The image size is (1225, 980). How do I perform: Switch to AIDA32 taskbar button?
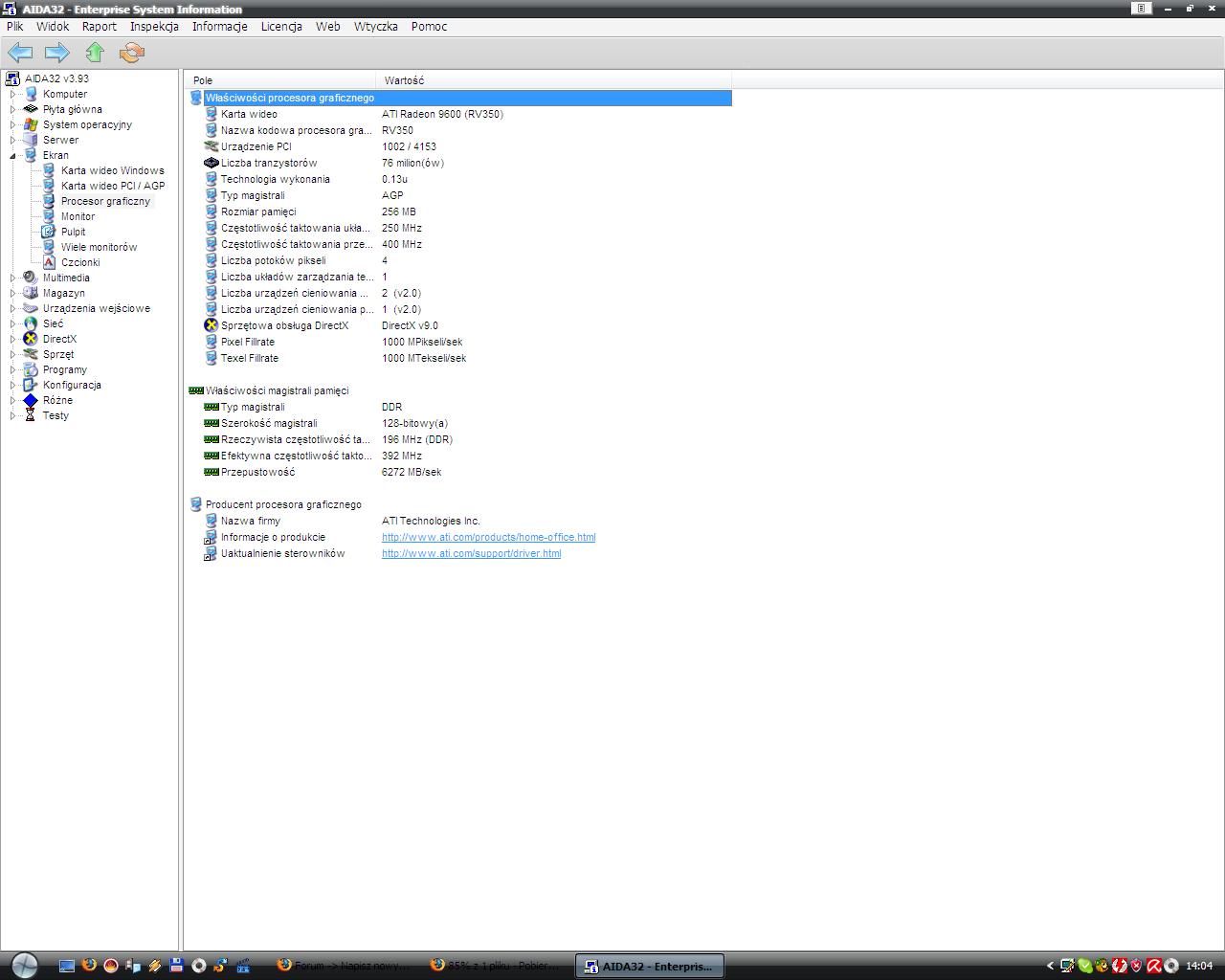coord(649,966)
